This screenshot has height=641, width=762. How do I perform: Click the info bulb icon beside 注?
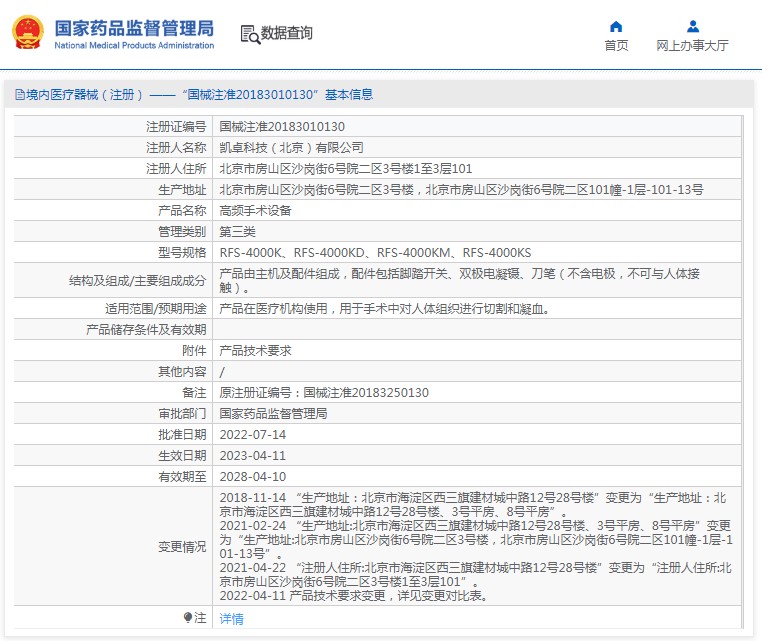click(187, 618)
